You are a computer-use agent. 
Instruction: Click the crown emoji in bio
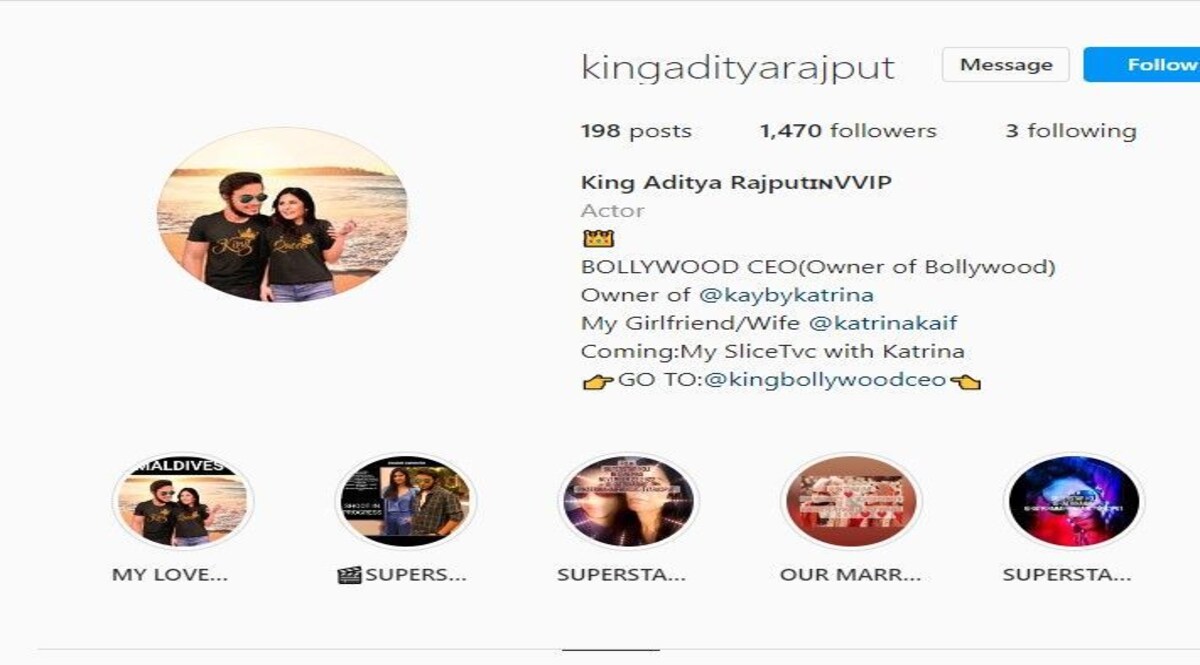coord(597,239)
